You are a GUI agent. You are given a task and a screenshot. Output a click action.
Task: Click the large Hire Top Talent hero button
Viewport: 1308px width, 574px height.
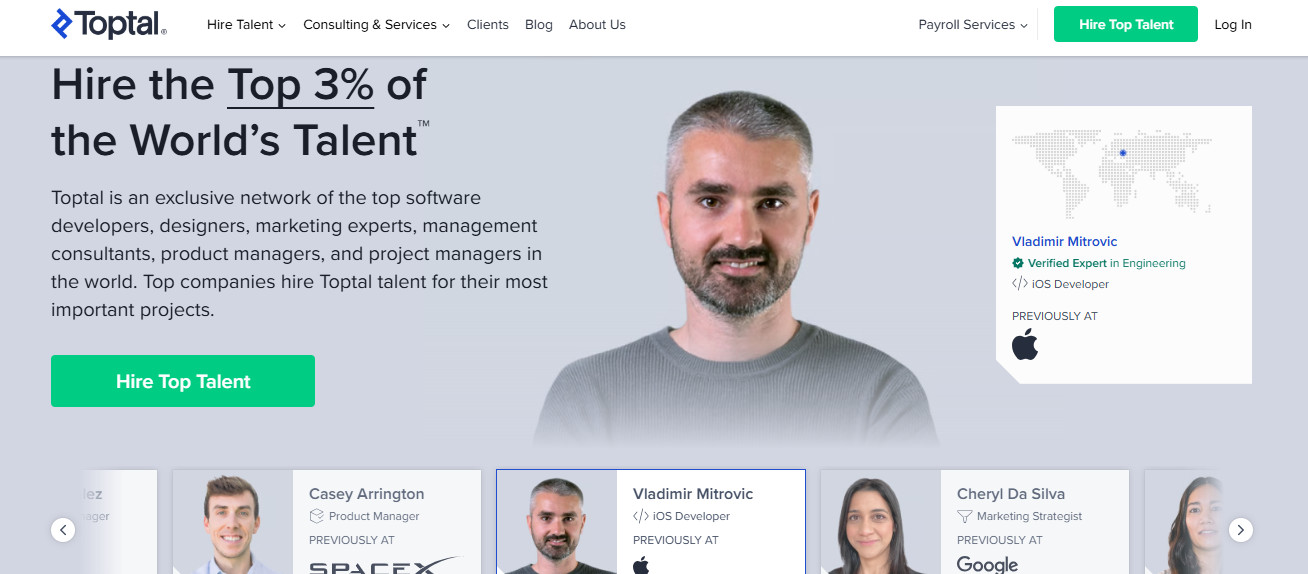(x=183, y=381)
